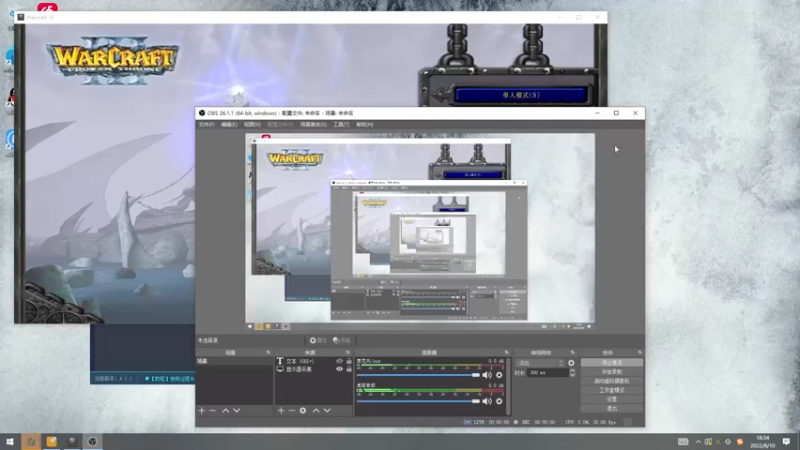Toggle visibility of the 文本 (GDI+) source

pyautogui.click(x=339, y=361)
